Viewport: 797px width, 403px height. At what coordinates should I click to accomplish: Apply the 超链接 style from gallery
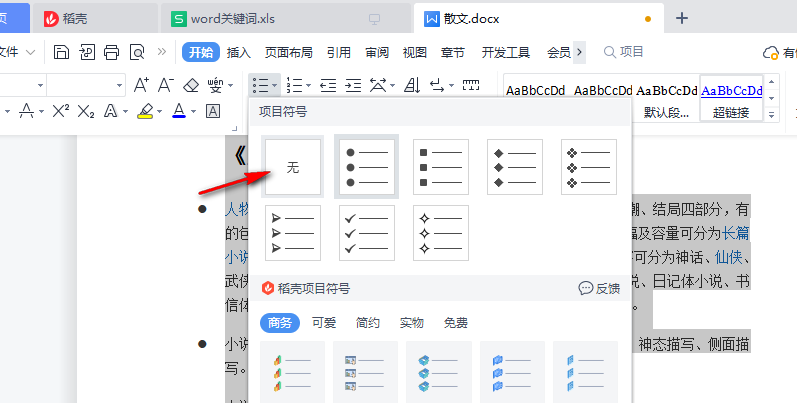click(x=731, y=112)
